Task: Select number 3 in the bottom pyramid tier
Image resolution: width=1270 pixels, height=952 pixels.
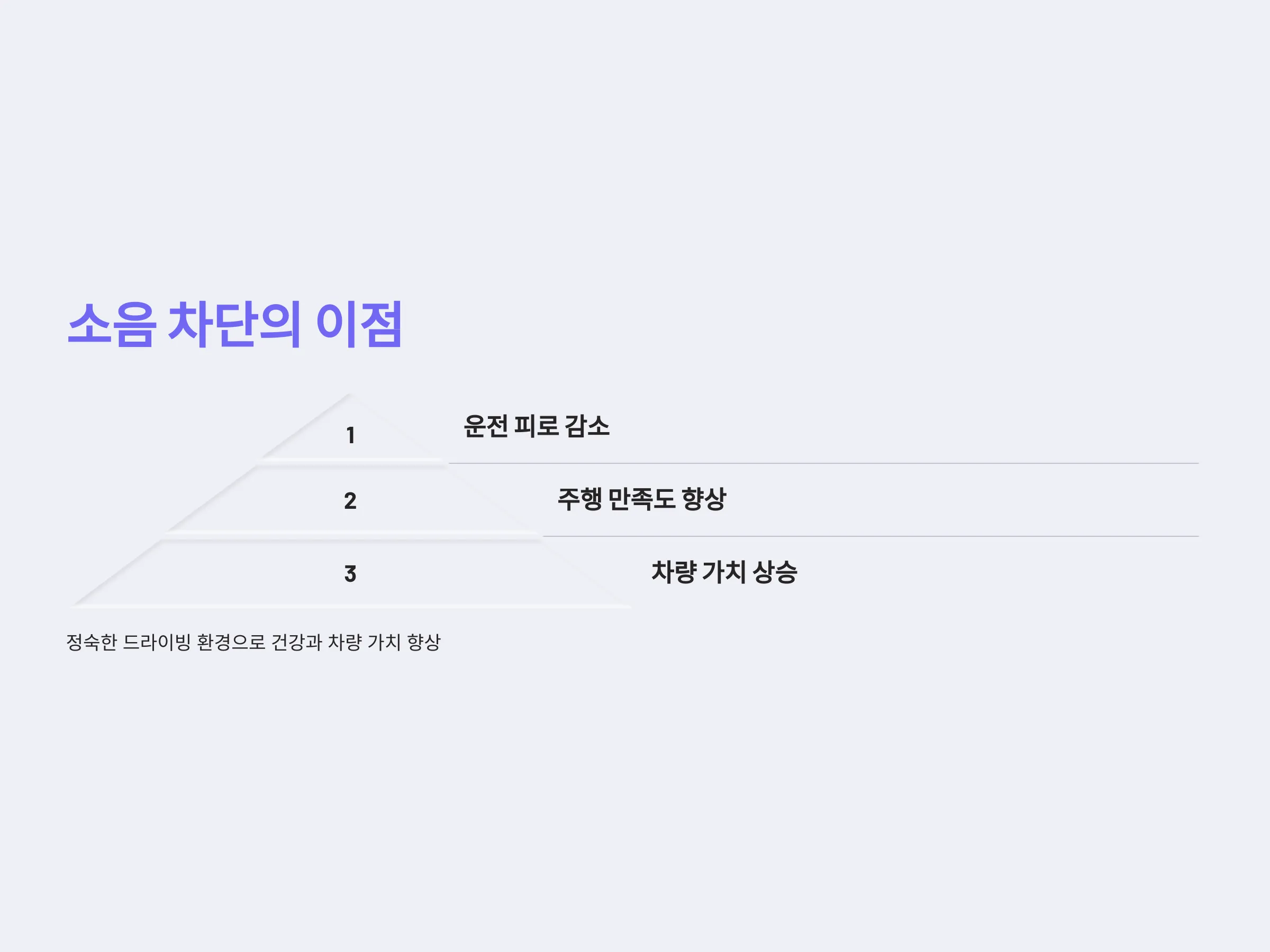Action: click(x=350, y=573)
